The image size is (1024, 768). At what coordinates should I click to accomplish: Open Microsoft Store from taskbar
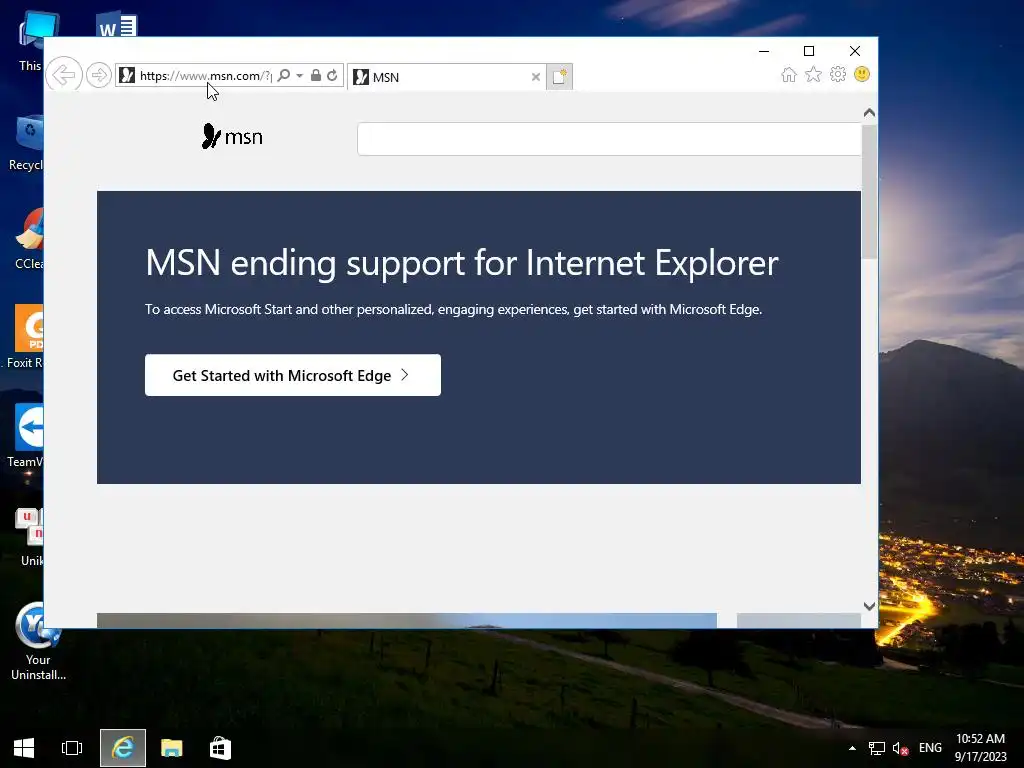220,748
